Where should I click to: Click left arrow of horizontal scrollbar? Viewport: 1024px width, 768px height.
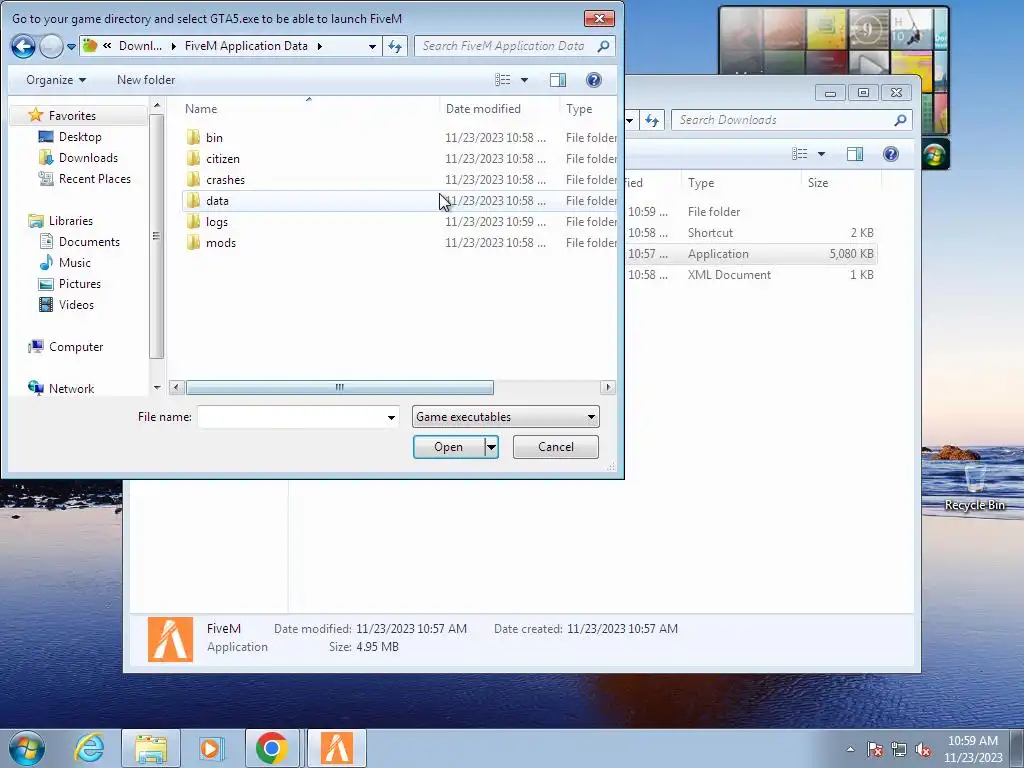[x=176, y=387]
